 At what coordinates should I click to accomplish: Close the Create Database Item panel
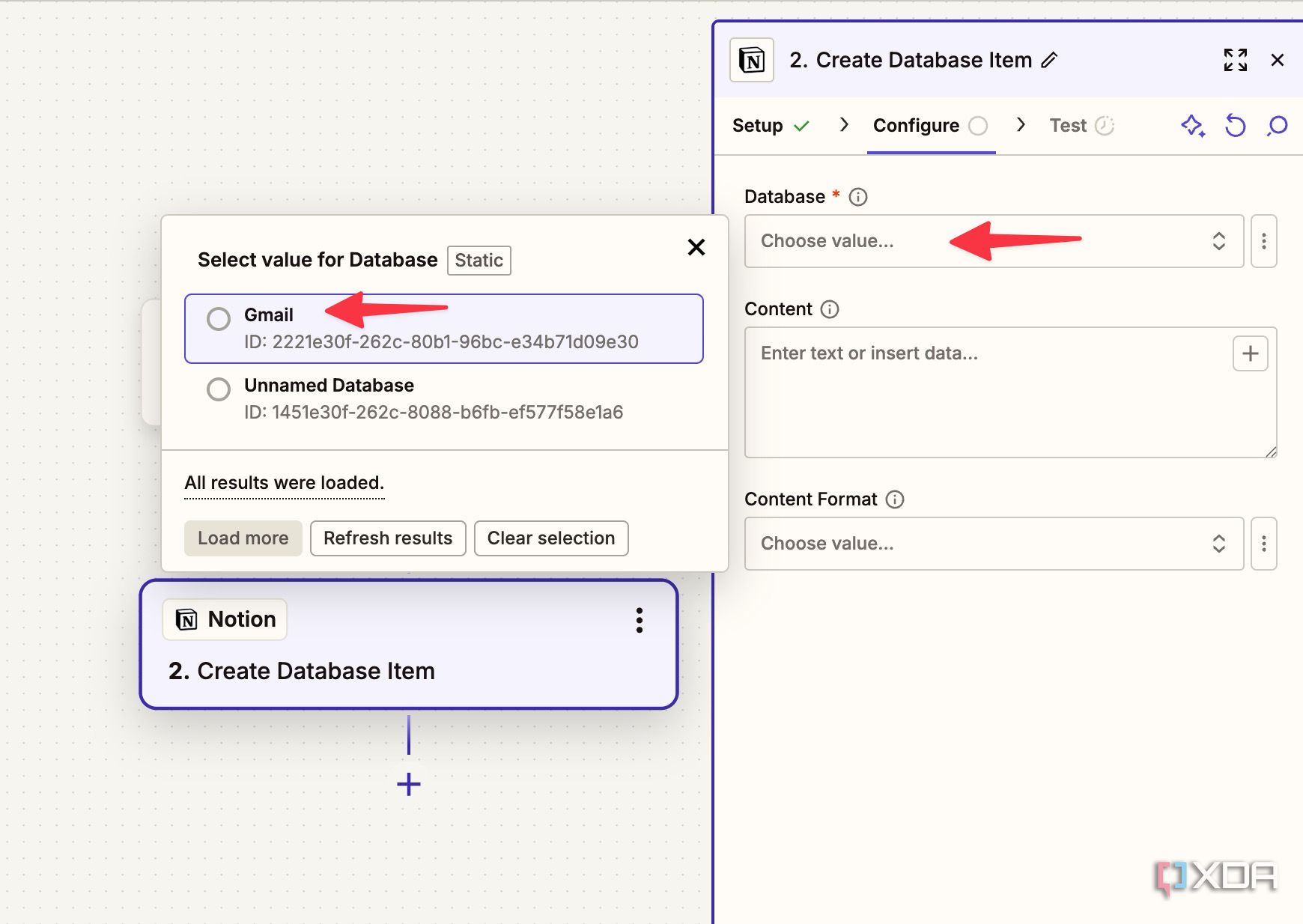tap(1278, 60)
